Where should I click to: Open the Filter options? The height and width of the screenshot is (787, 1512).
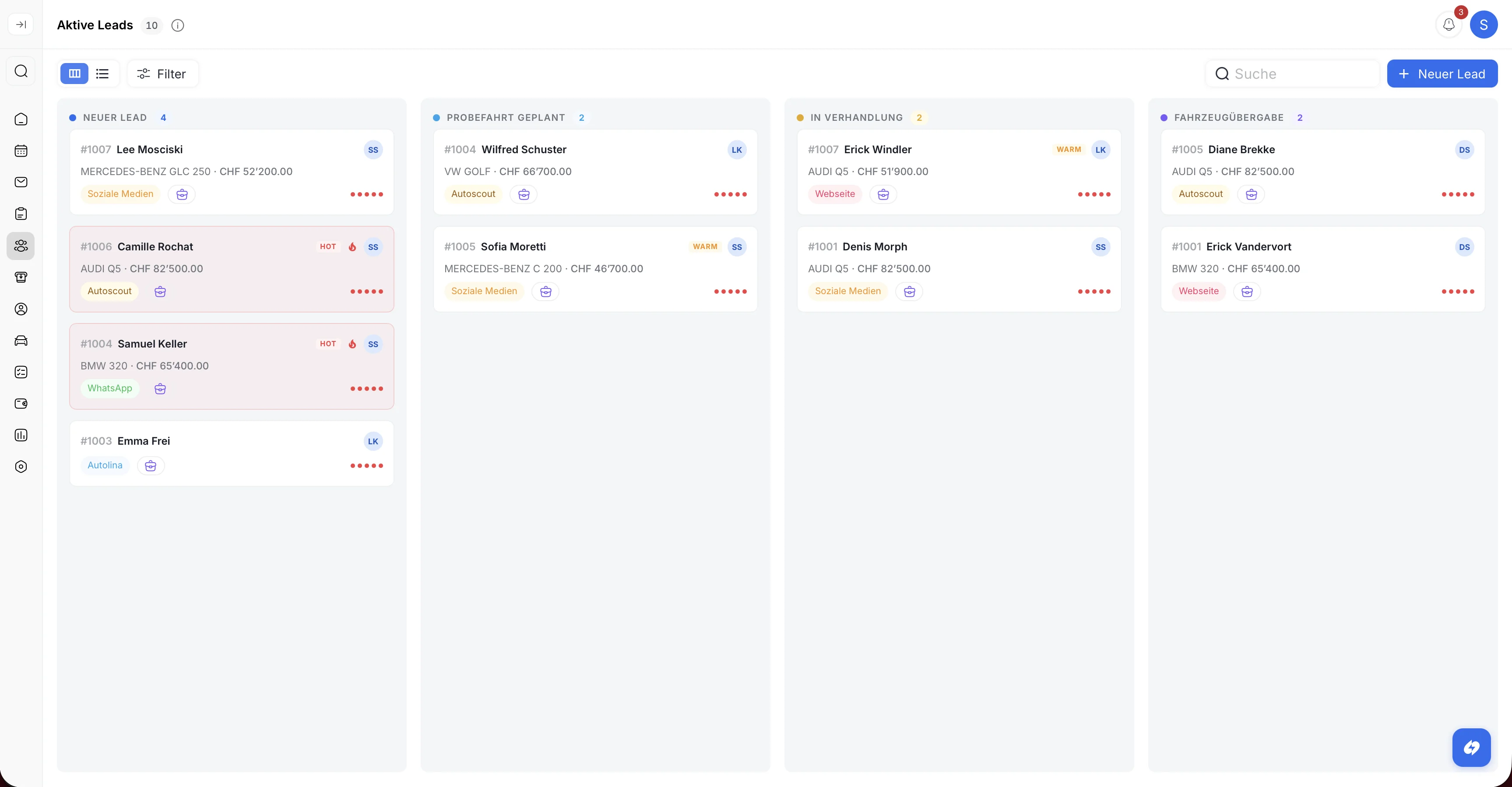point(162,74)
